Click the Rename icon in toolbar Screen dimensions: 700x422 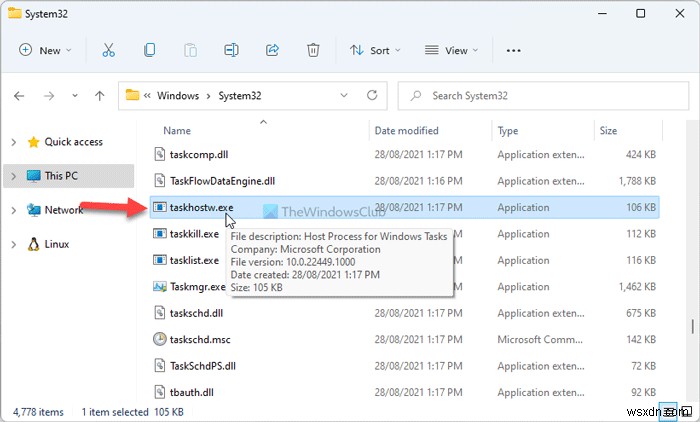pyautogui.click(x=231, y=50)
